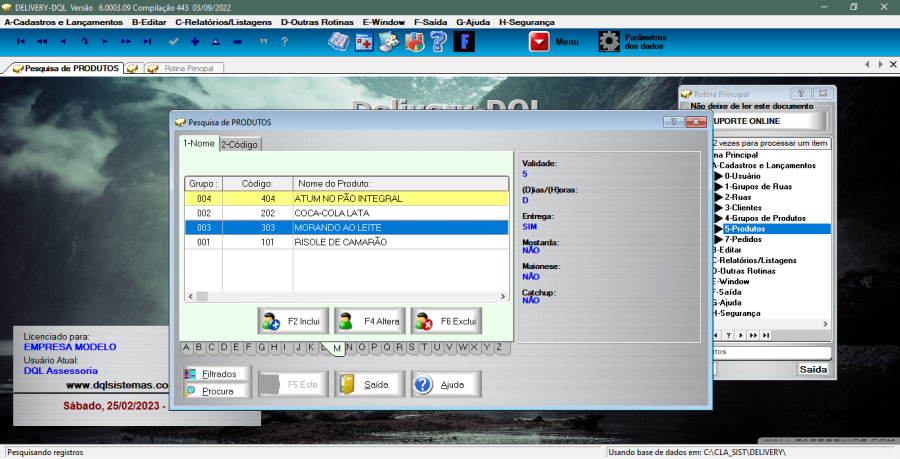The height and width of the screenshot is (459, 900).
Task: Click the red Menu icon in toolbar
Action: pyautogui.click(x=540, y=42)
